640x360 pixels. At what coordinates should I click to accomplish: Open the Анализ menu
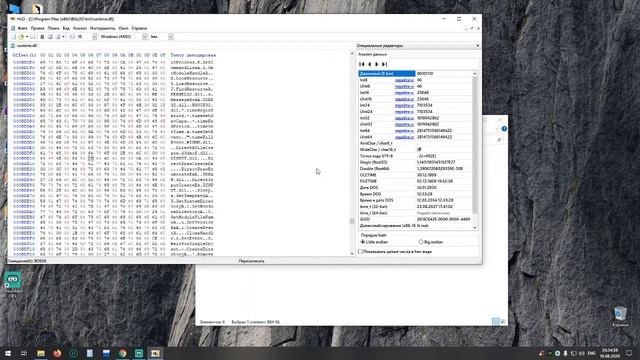[x=80, y=28]
